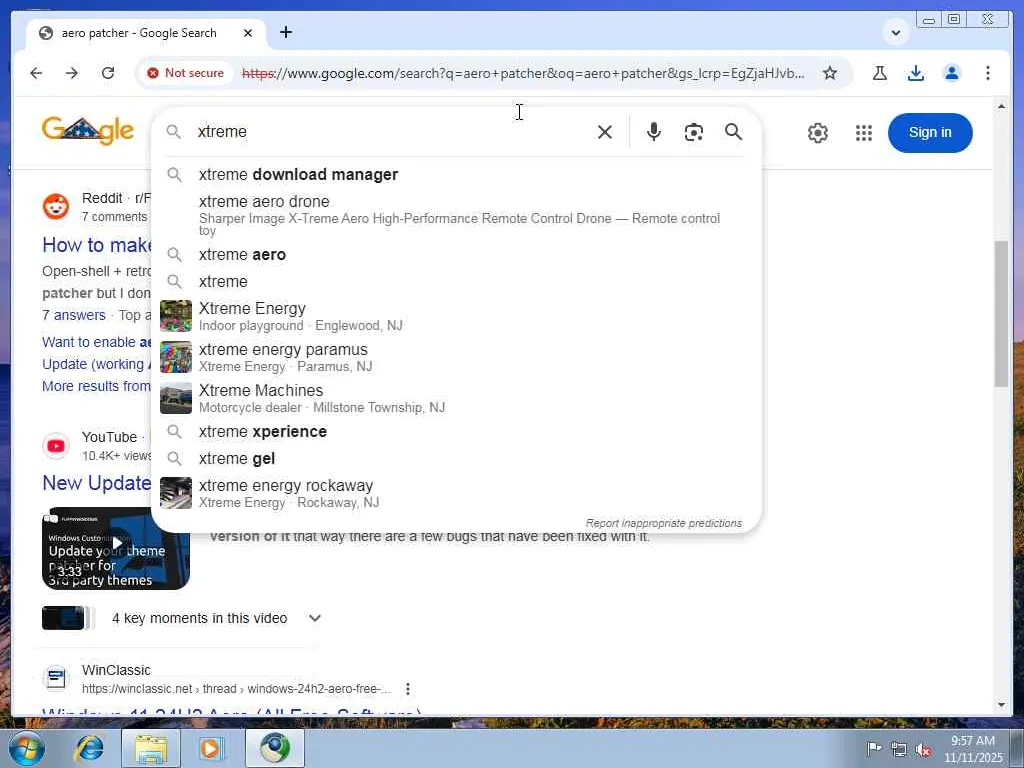Select suggestion xtreme xperience
Screen dimensions: 1024x768
click(x=456, y=432)
